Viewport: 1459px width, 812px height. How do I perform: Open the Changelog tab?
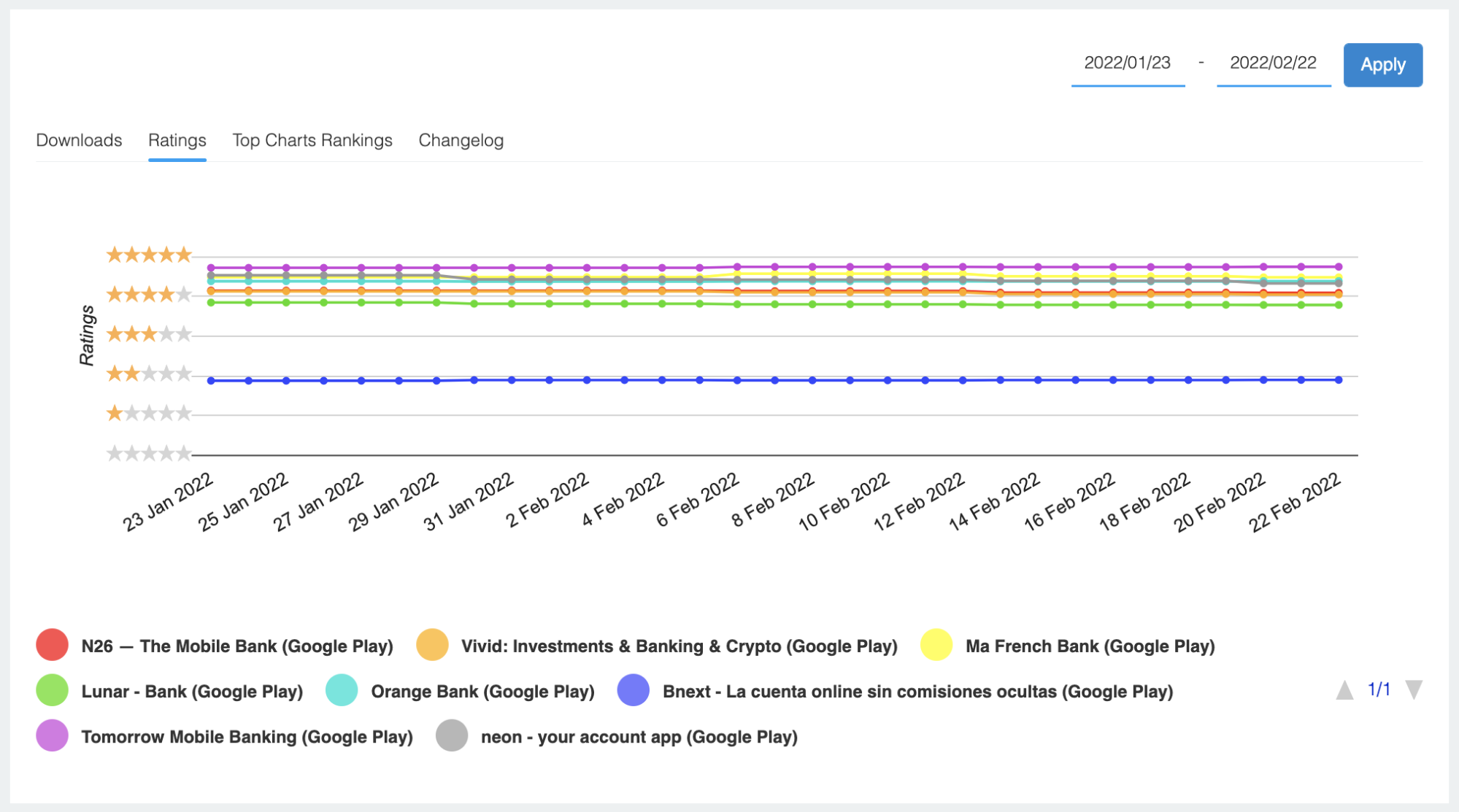461,140
